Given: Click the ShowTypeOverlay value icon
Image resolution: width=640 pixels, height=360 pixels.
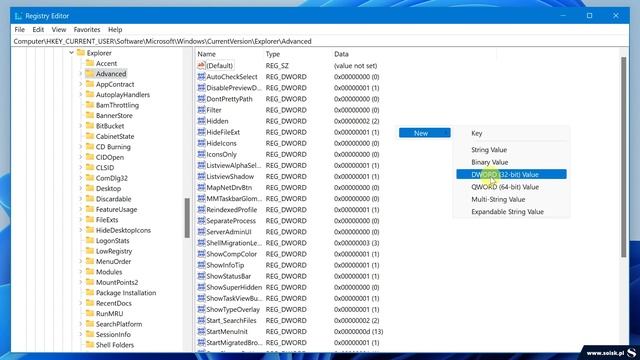Looking at the screenshot, I should pyautogui.click(x=201, y=309).
